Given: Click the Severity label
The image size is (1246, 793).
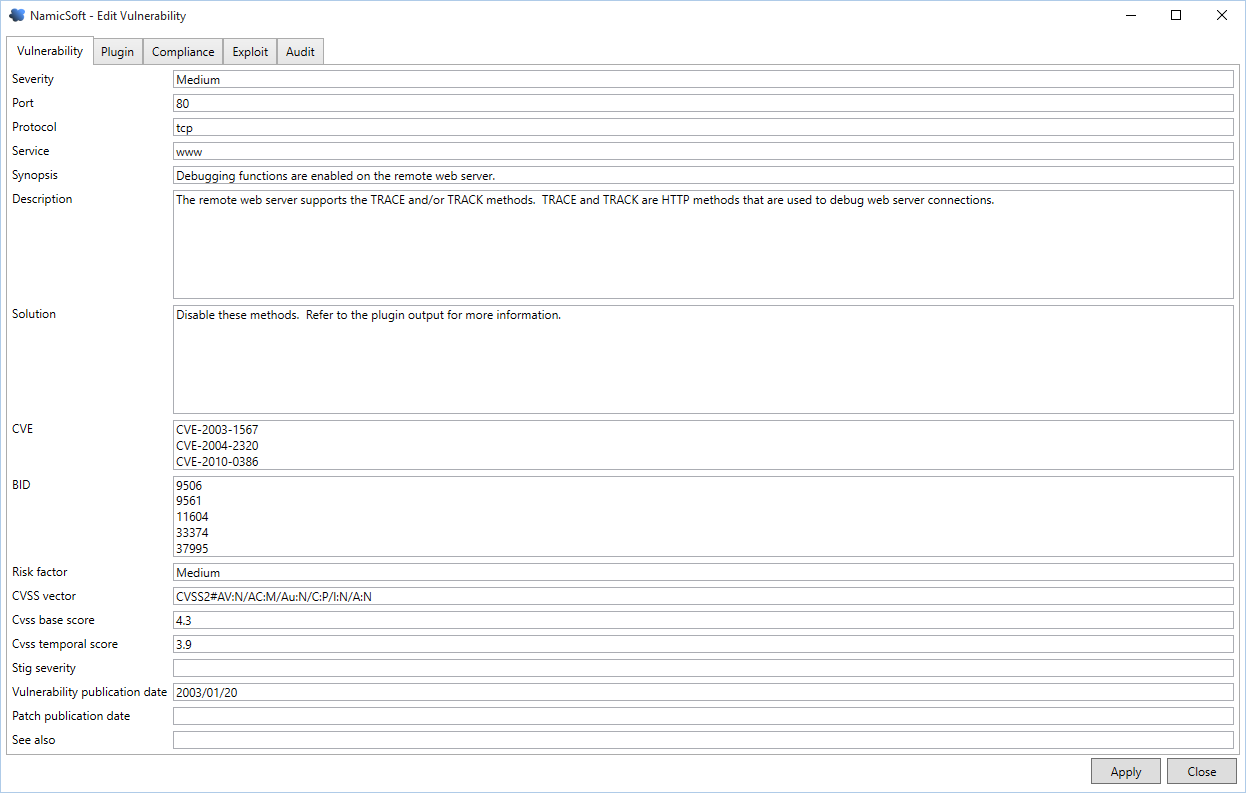Looking at the screenshot, I should (x=33, y=79).
